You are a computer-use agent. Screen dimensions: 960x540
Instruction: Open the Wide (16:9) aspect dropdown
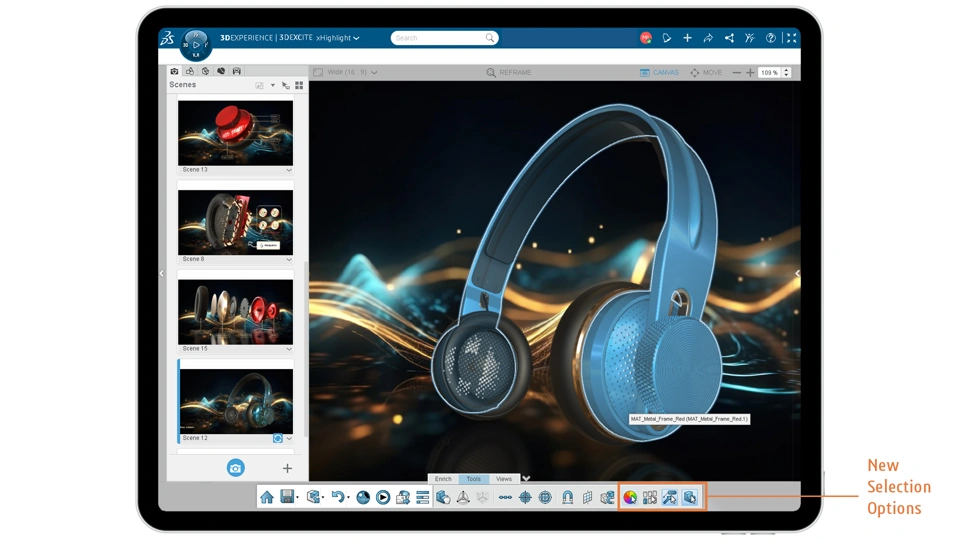pos(345,72)
